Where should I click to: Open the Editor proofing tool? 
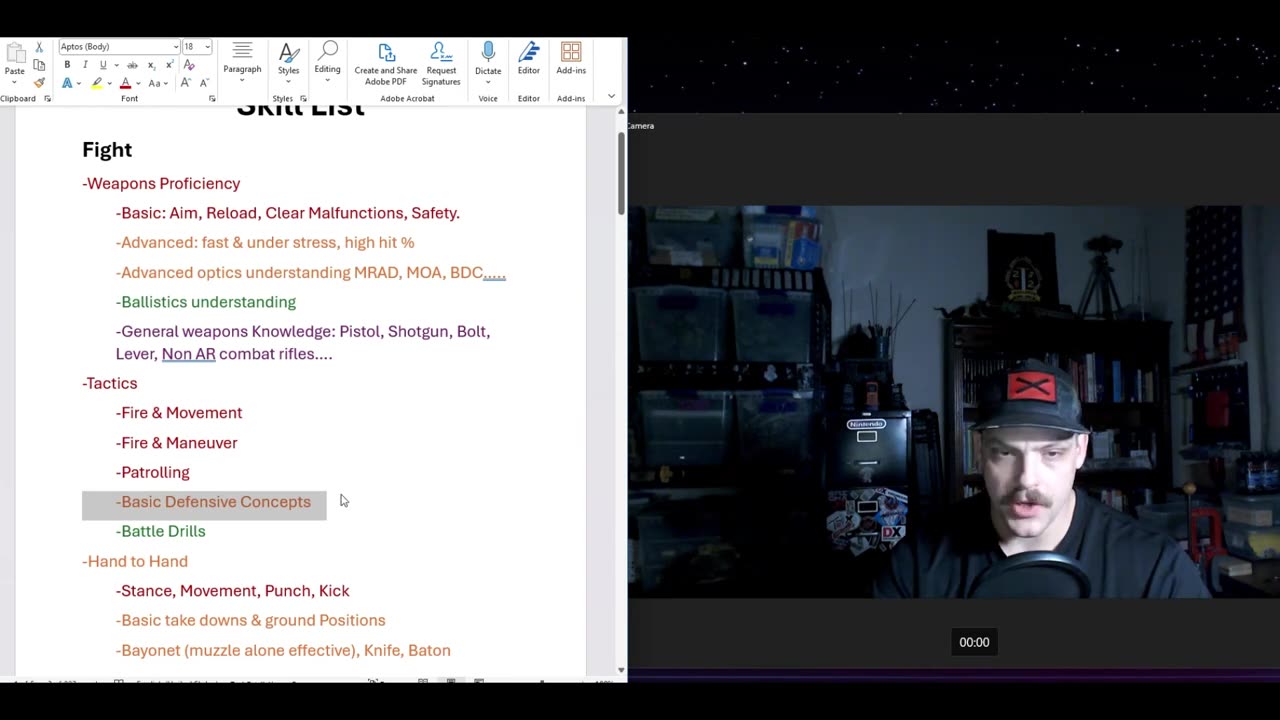coord(529,59)
